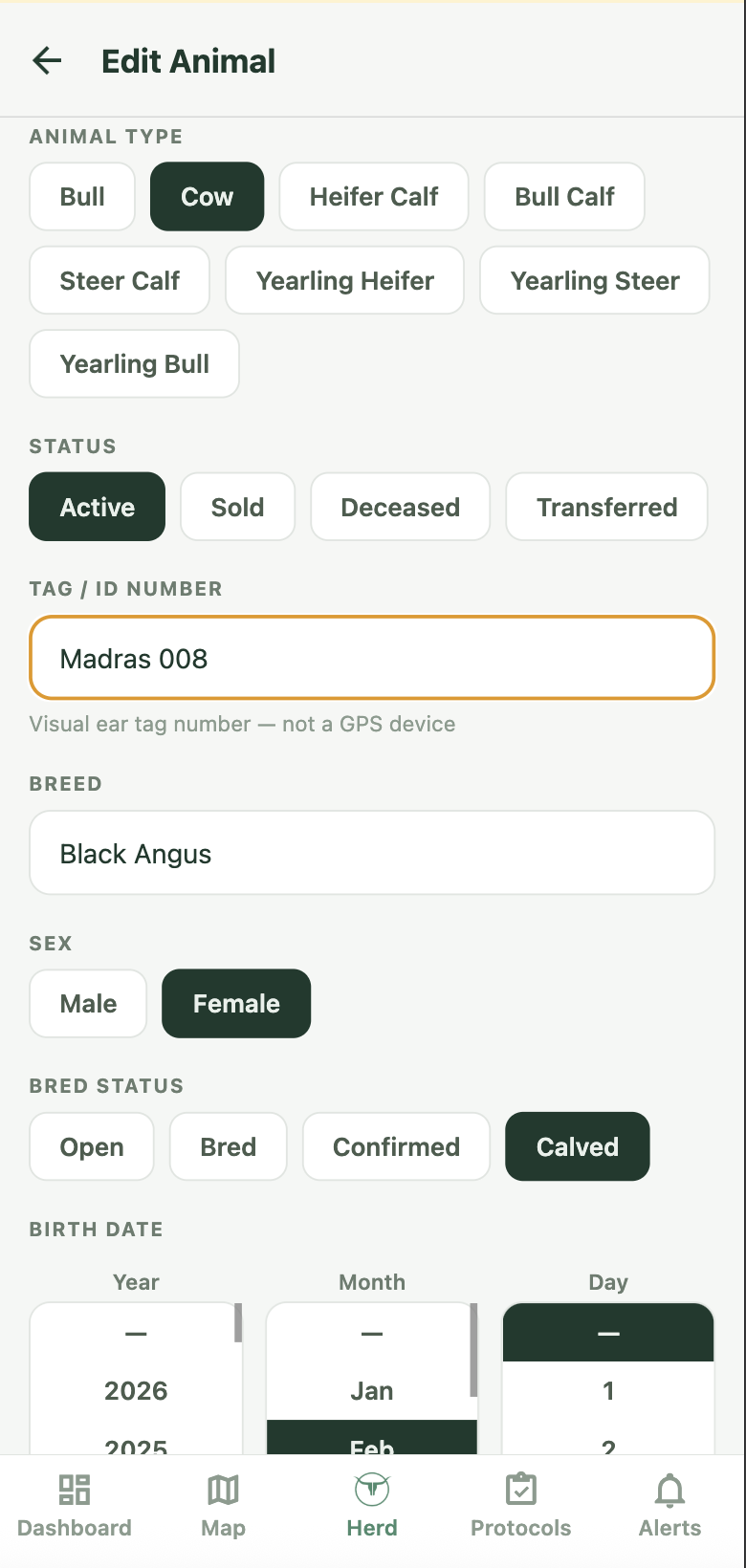
Task: Set bred status to Open
Action: click(91, 1146)
